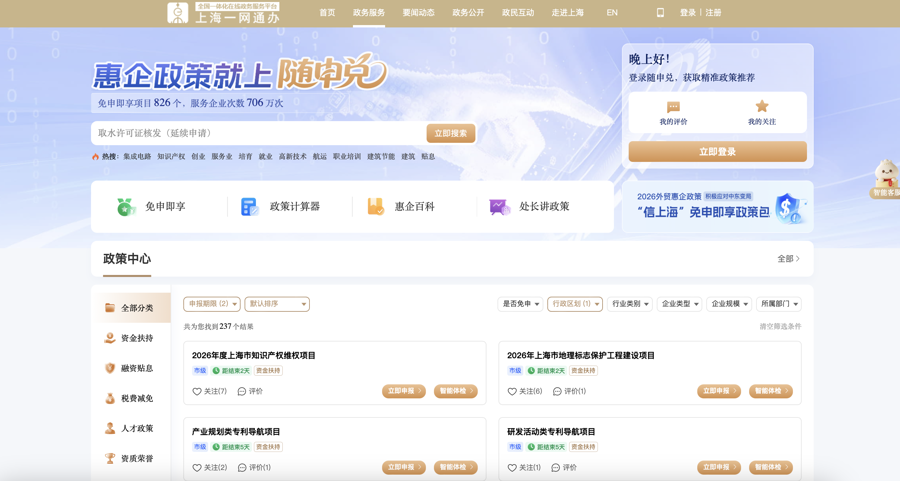This screenshot has width=900, height=481.
Task: Toggle 关注 heart on 地理标志保护工程建设项目
Action: pyautogui.click(x=512, y=391)
